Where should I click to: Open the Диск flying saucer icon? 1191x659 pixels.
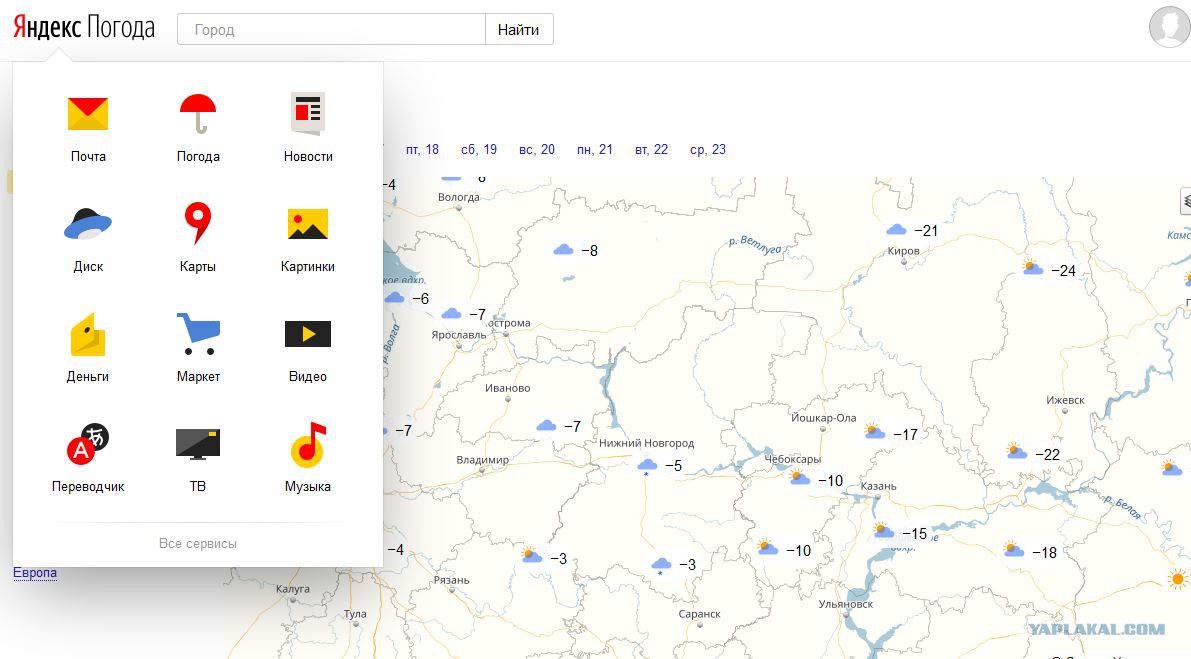click(88, 224)
